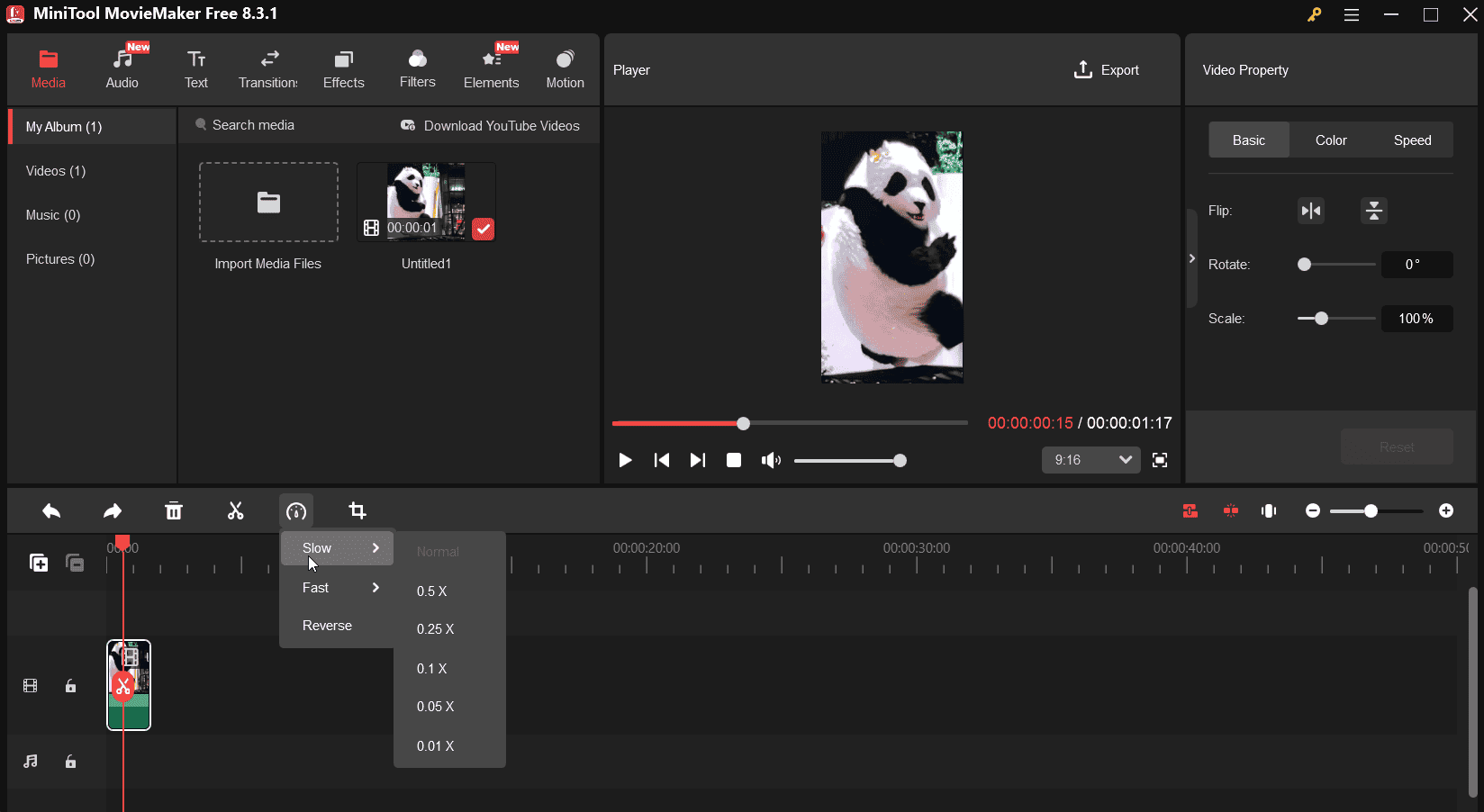1484x812 pixels.
Task: Open the Crop tool icon
Action: coord(357,510)
